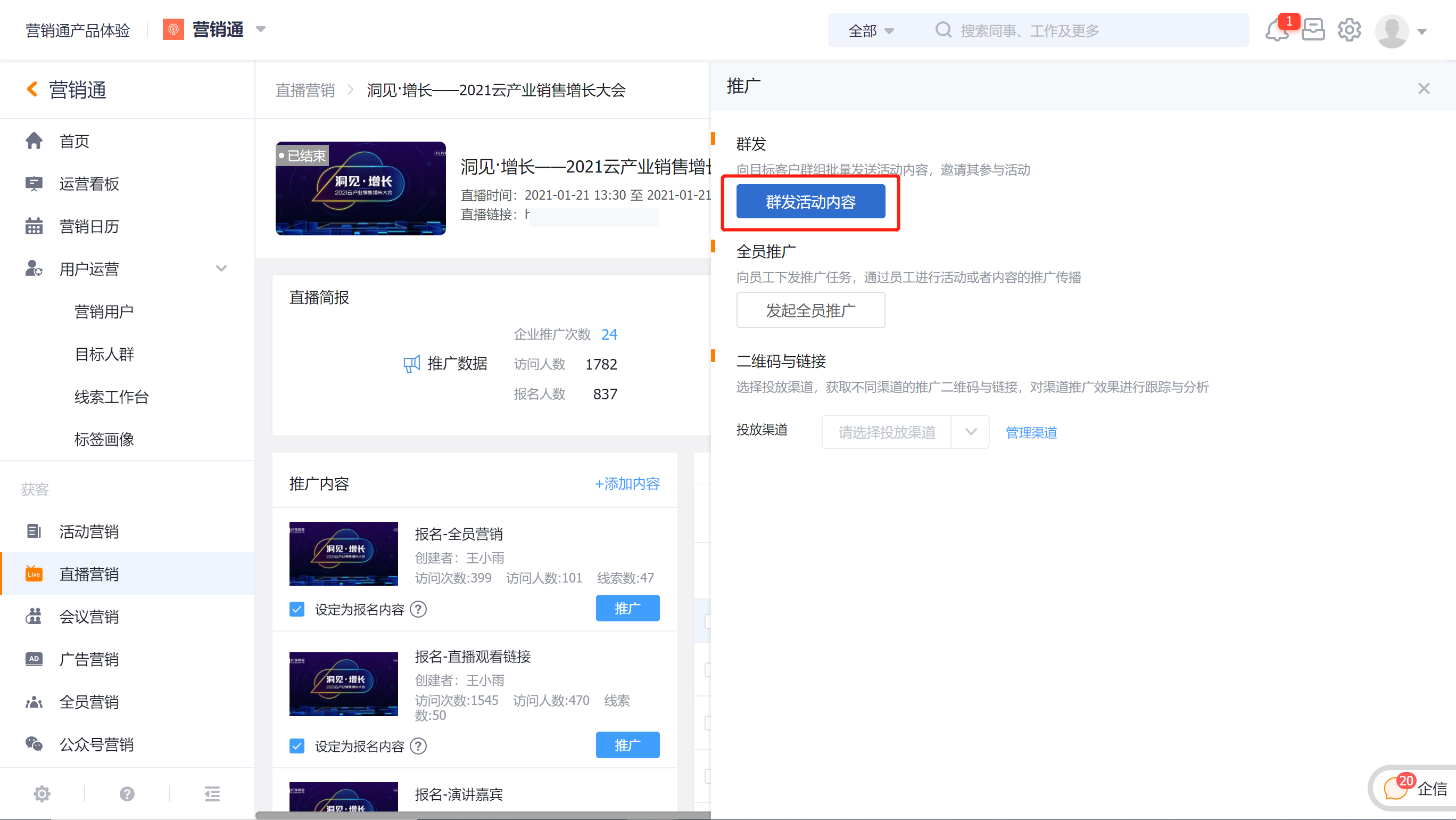Viewport: 1456px width, 820px height.
Task: Open the sidebar bottom settings gear
Action: point(42,794)
